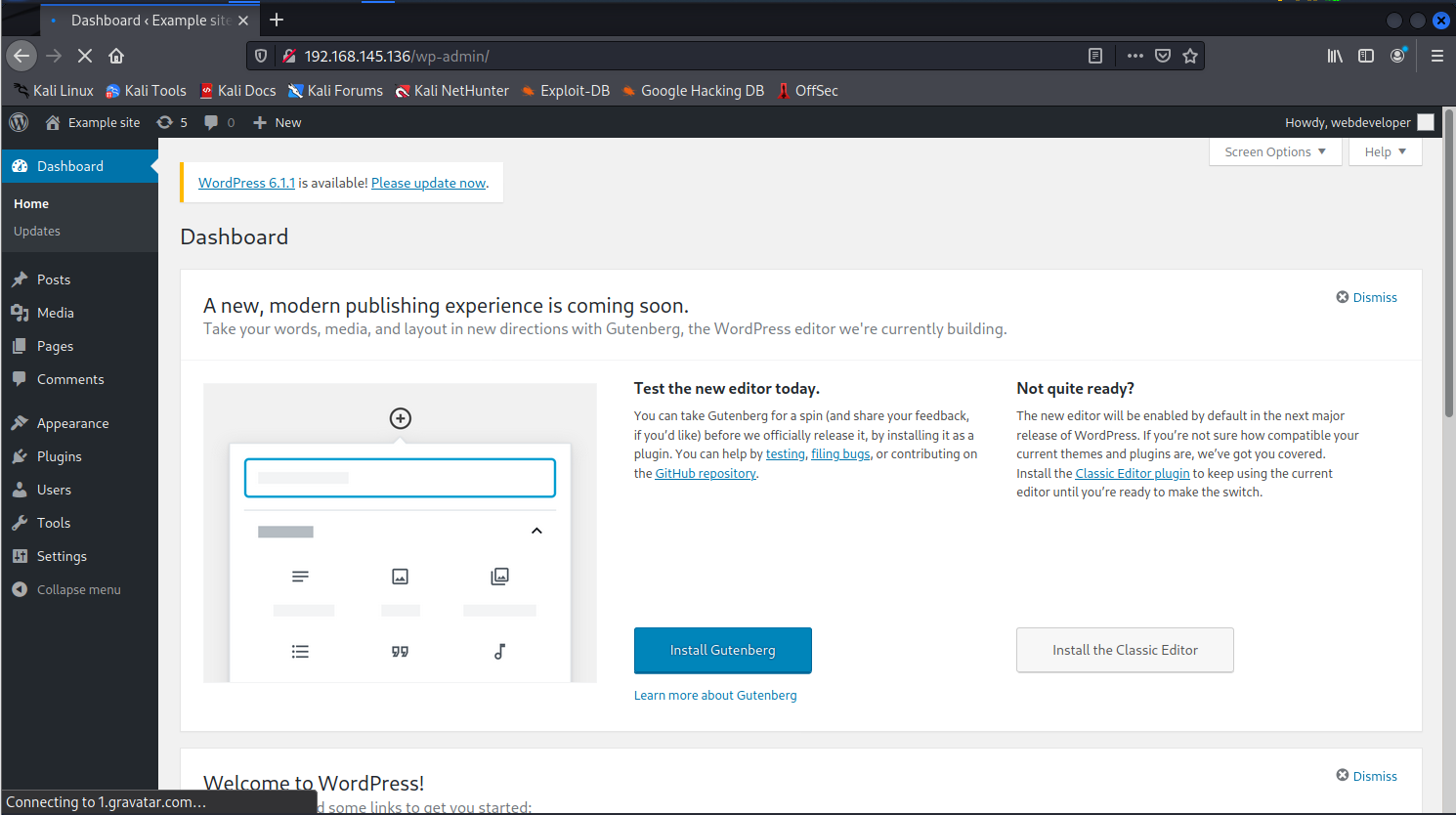
Task: Open the Example site home link
Action: (x=93, y=122)
